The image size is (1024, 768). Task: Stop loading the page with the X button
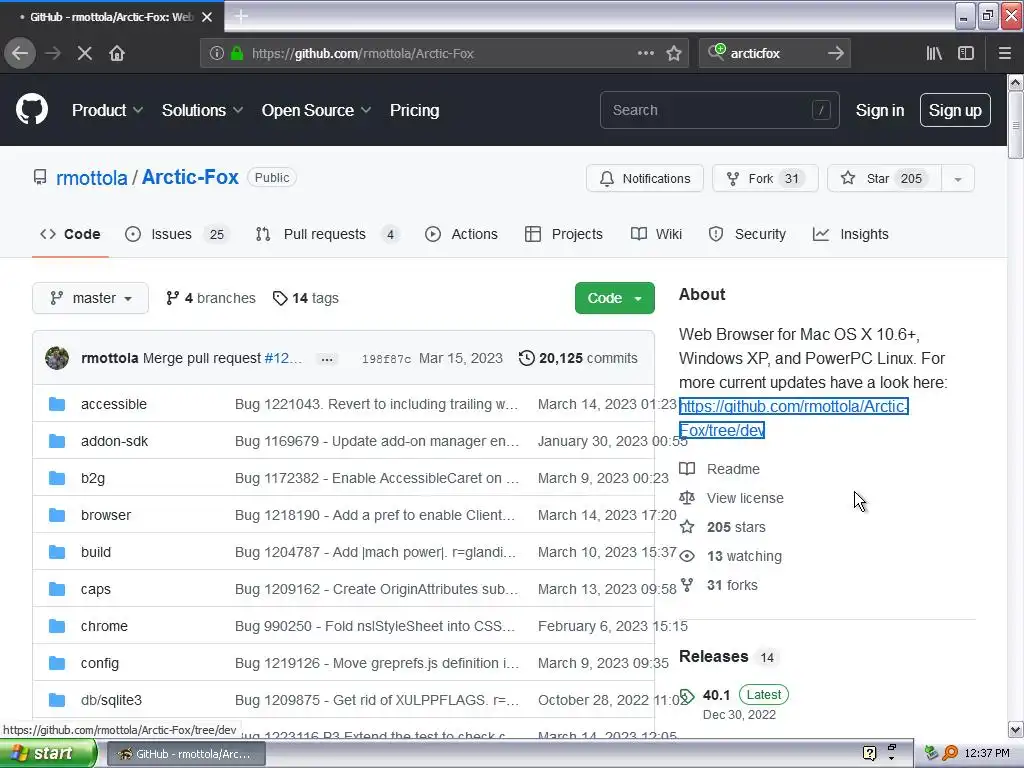(84, 53)
